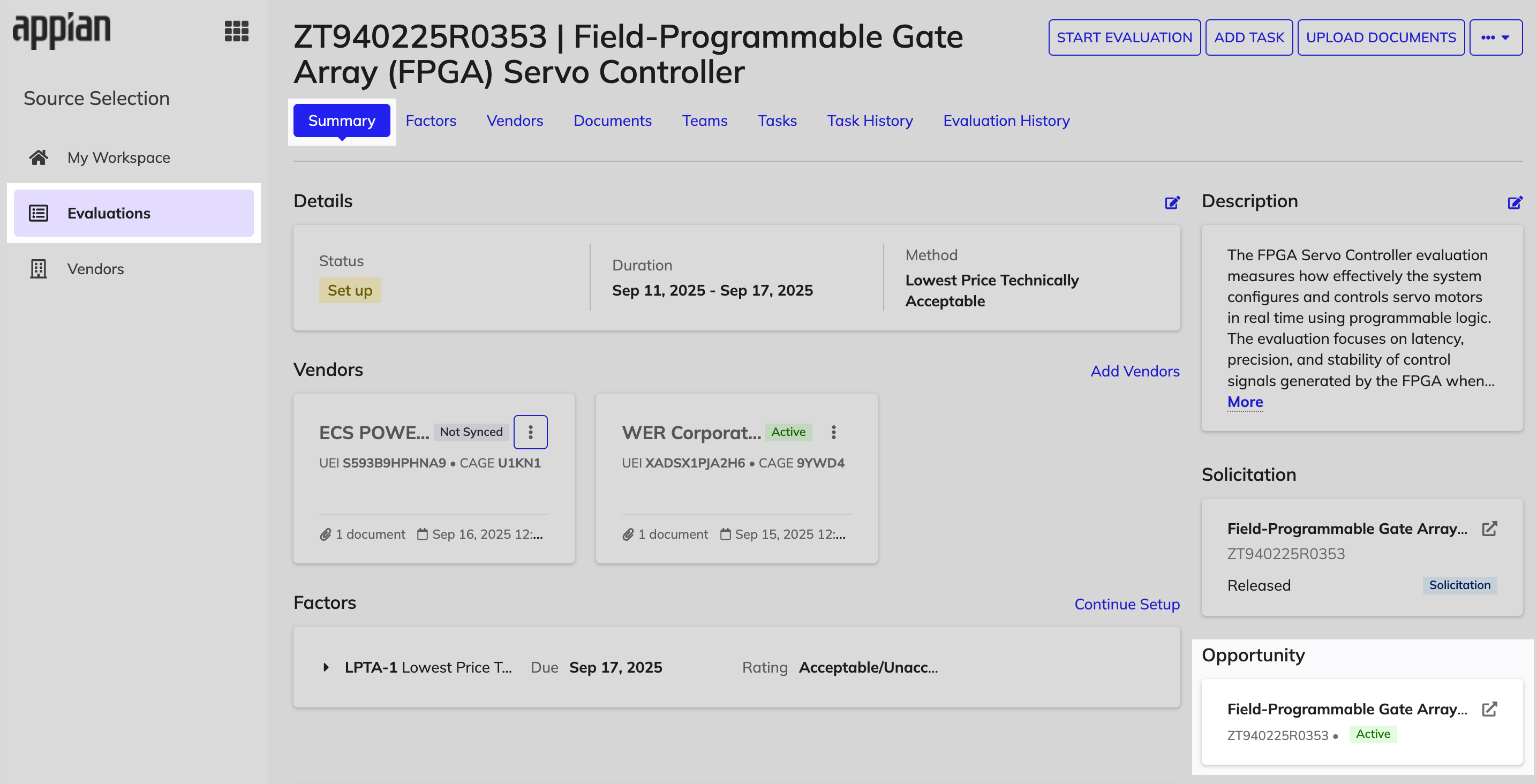This screenshot has height=784, width=1537.
Task: Open WER Corporat vendor card options menu
Action: click(x=833, y=432)
